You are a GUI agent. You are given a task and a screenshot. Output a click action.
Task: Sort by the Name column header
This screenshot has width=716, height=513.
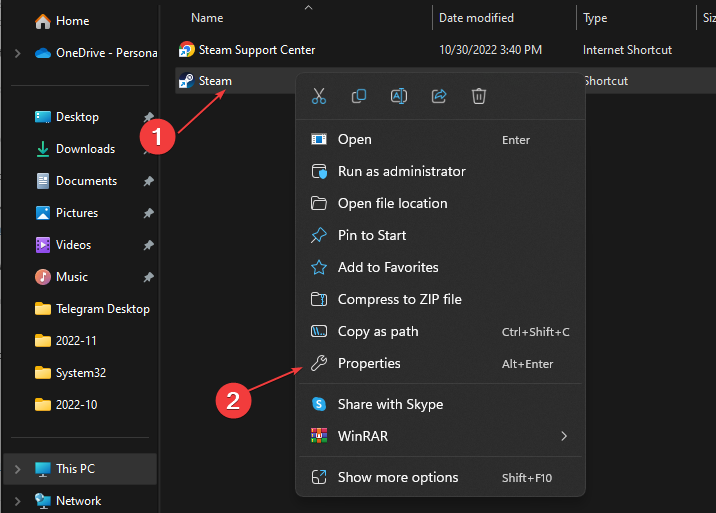pyautogui.click(x=207, y=18)
